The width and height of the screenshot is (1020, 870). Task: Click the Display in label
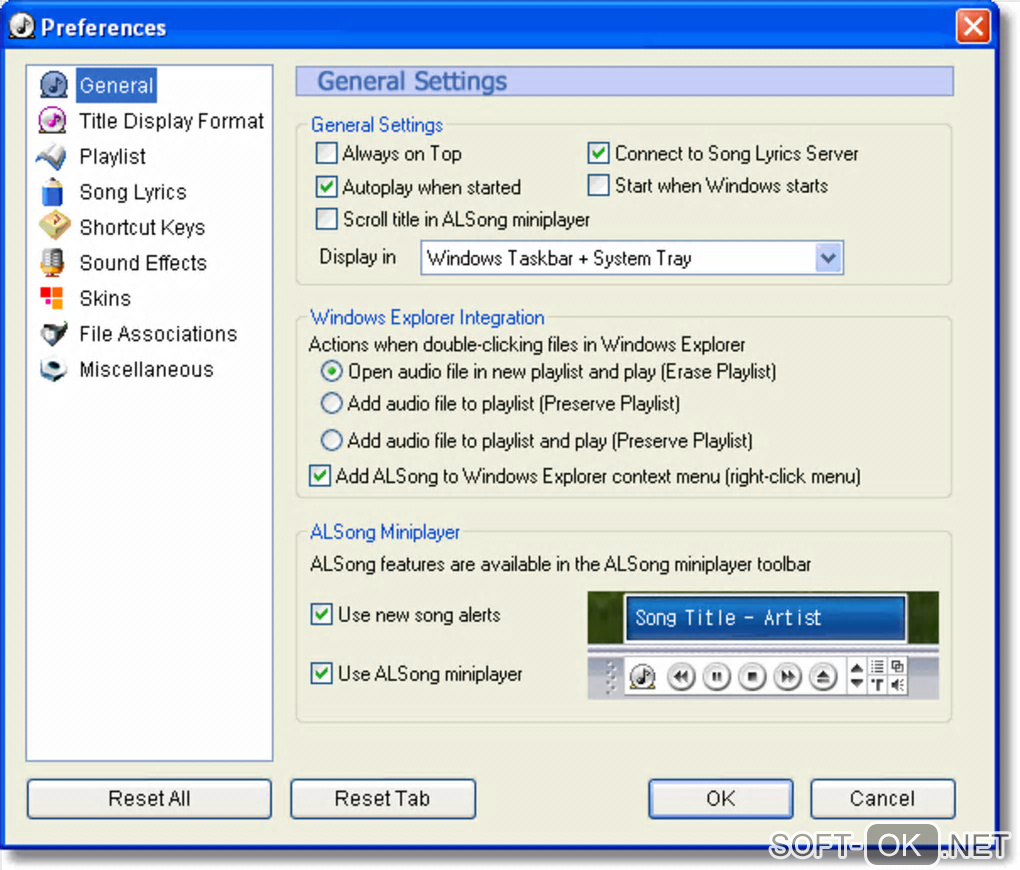coord(358,257)
